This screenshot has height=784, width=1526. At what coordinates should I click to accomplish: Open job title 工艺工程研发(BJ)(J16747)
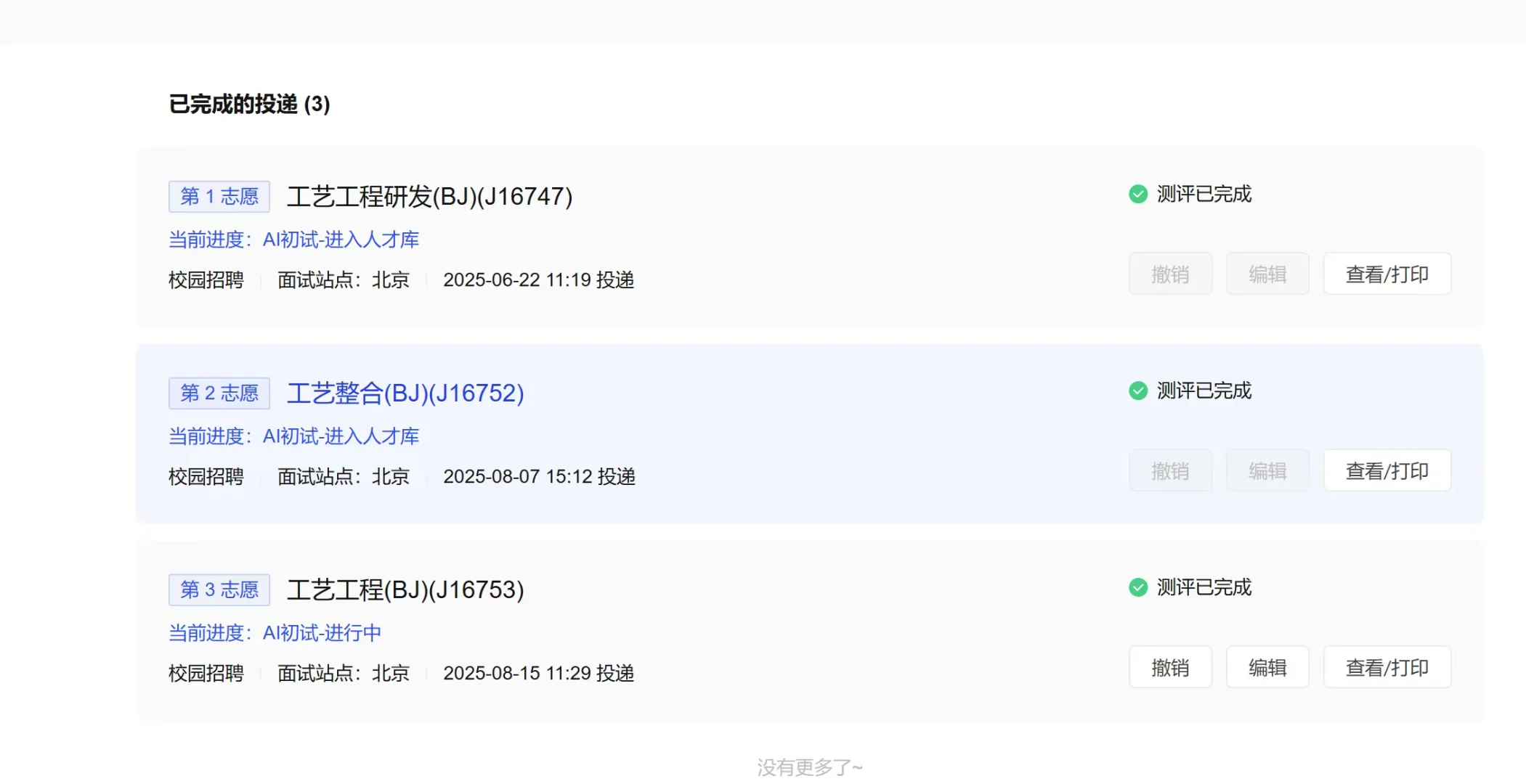pyautogui.click(x=429, y=196)
